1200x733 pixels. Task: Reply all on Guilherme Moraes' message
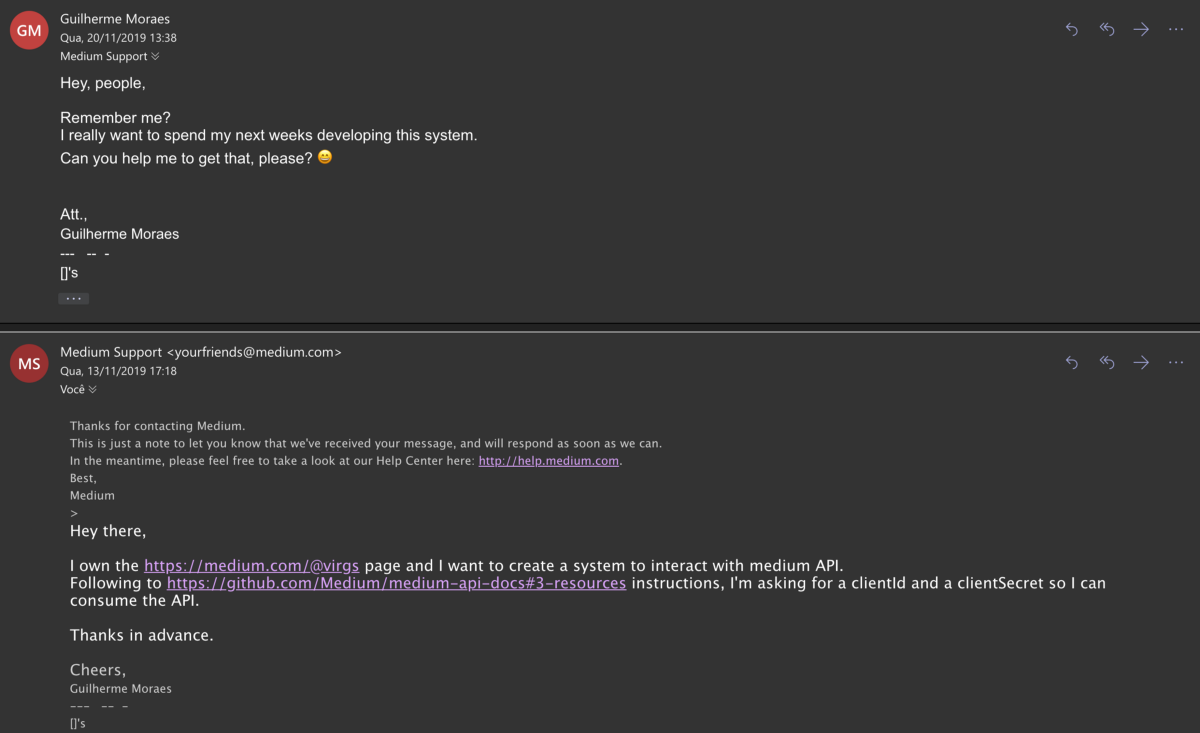(1107, 30)
